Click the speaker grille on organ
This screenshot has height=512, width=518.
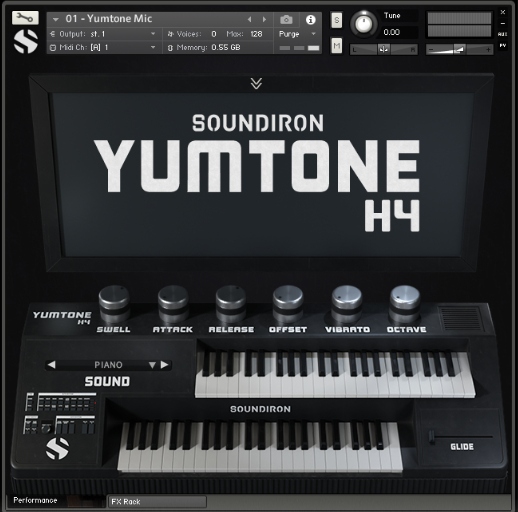pos(462,318)
